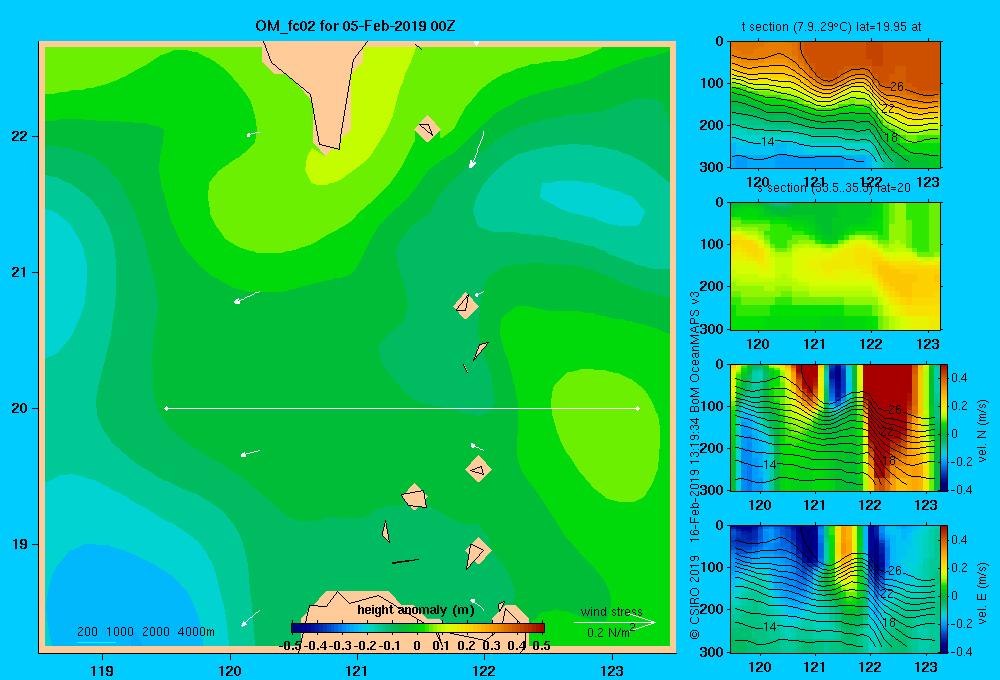Click longitude 121 label under main map
The height and width of the screenshot is (680, 1000).
357,671
